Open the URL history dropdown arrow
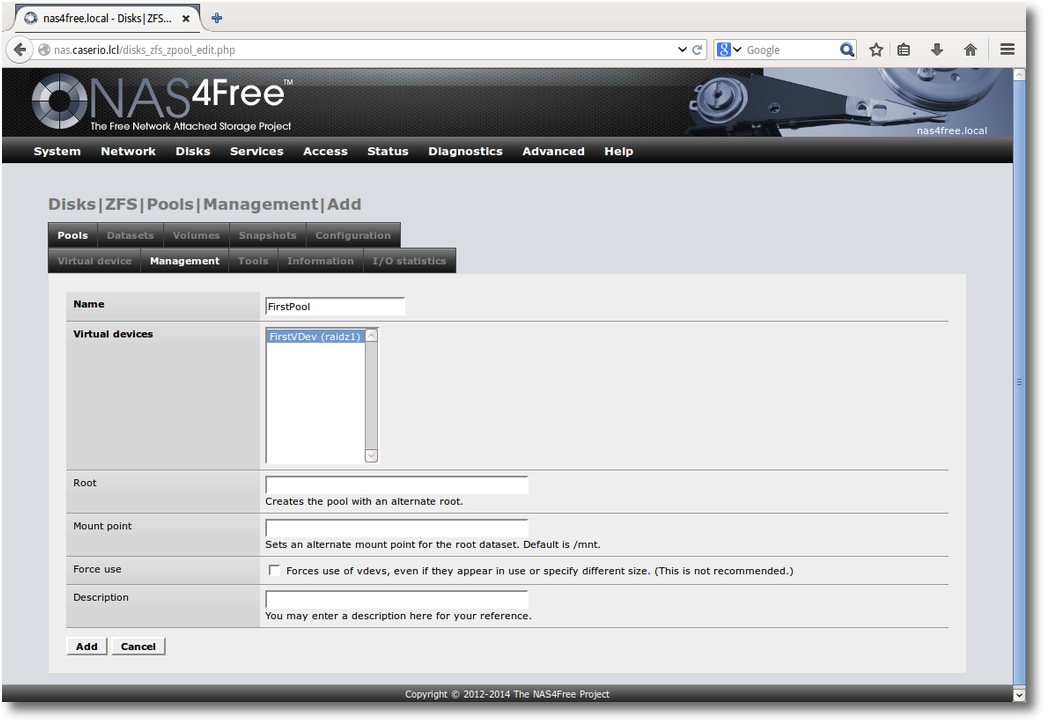Image resolution: width=1044 pixels, height=720 pixels. click(x=682, y=49)
